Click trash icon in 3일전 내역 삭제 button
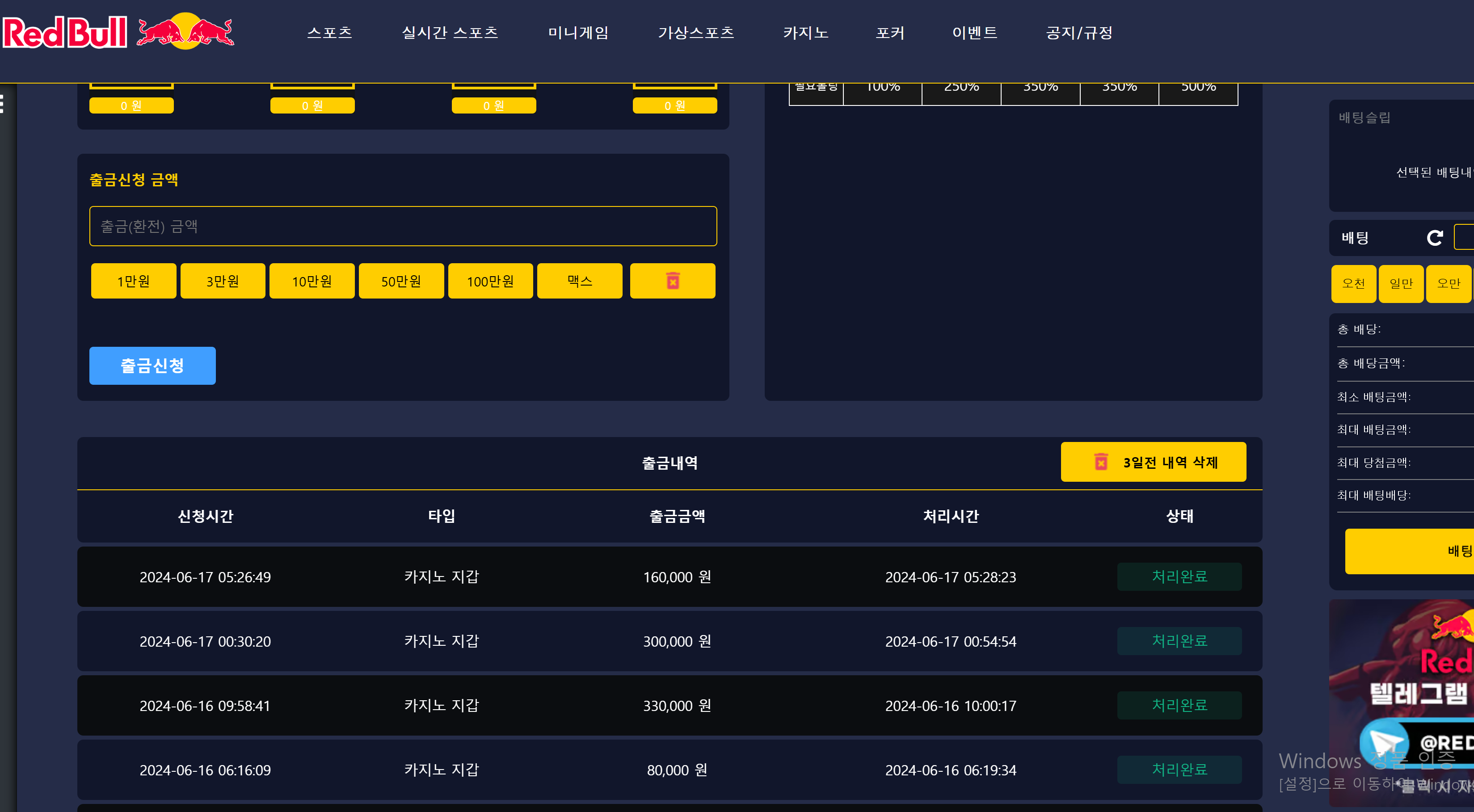1474x812 pixels. pyautogui.click(x=1101, y=462)
